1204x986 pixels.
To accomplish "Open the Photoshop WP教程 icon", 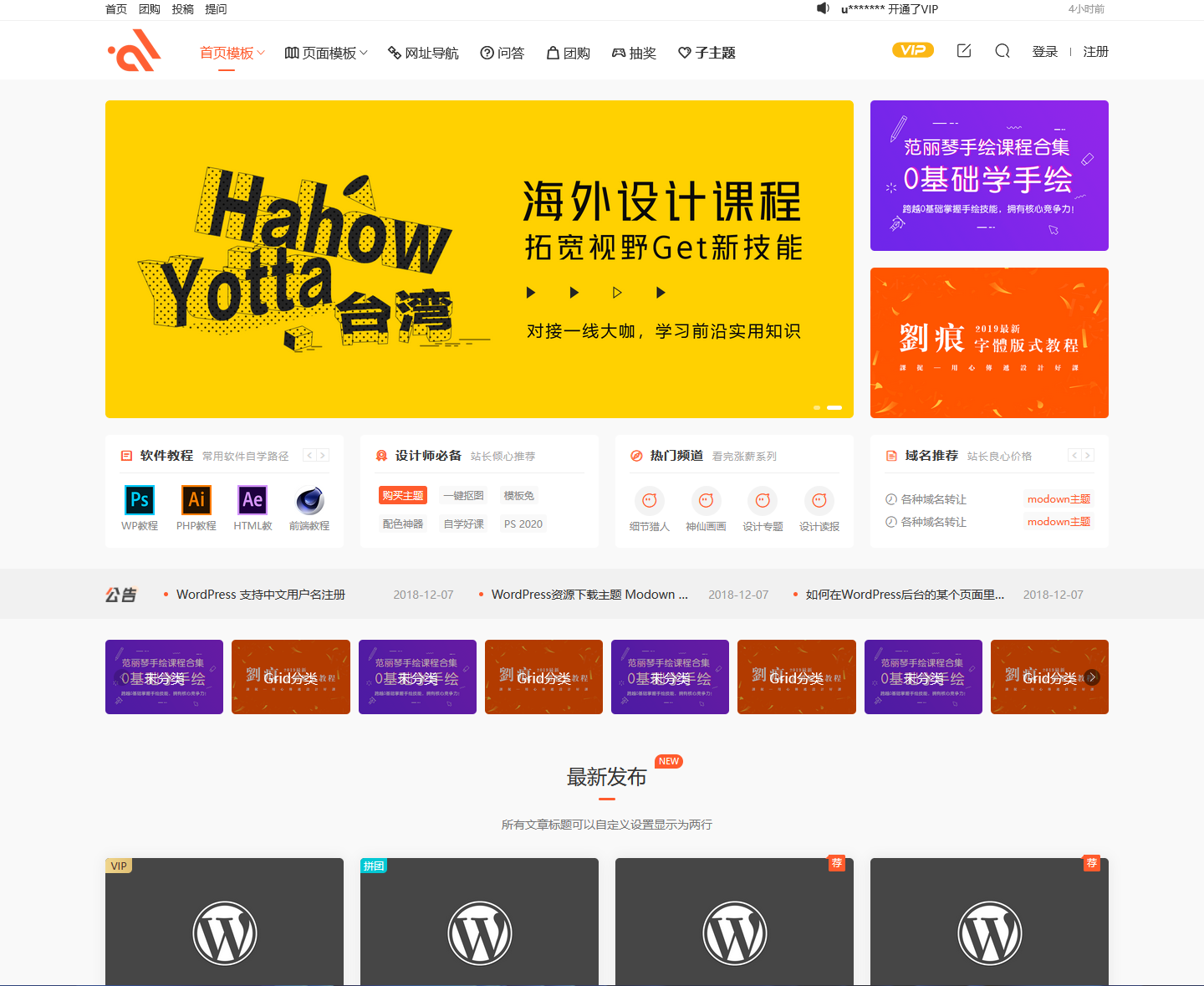I will [140, 500].
